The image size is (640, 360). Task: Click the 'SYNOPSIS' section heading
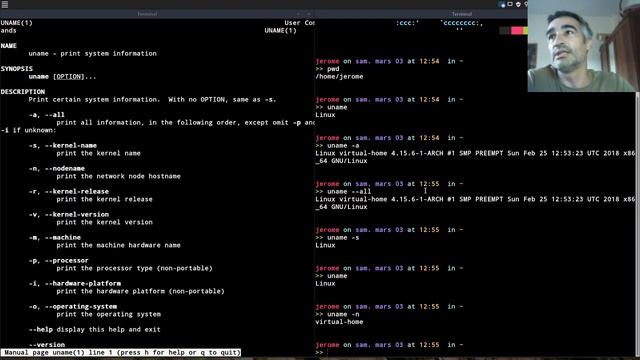click(x=16, y=69)
